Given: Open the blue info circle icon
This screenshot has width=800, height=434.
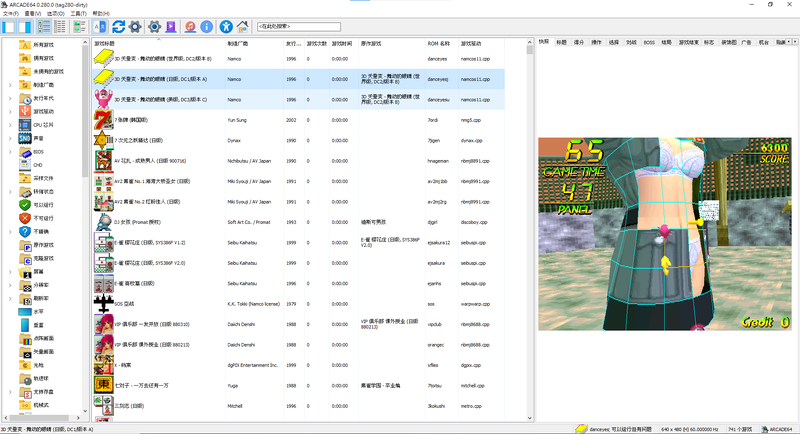Looking at the screenshot, I should pyautogui.click(x=207, y=27).
